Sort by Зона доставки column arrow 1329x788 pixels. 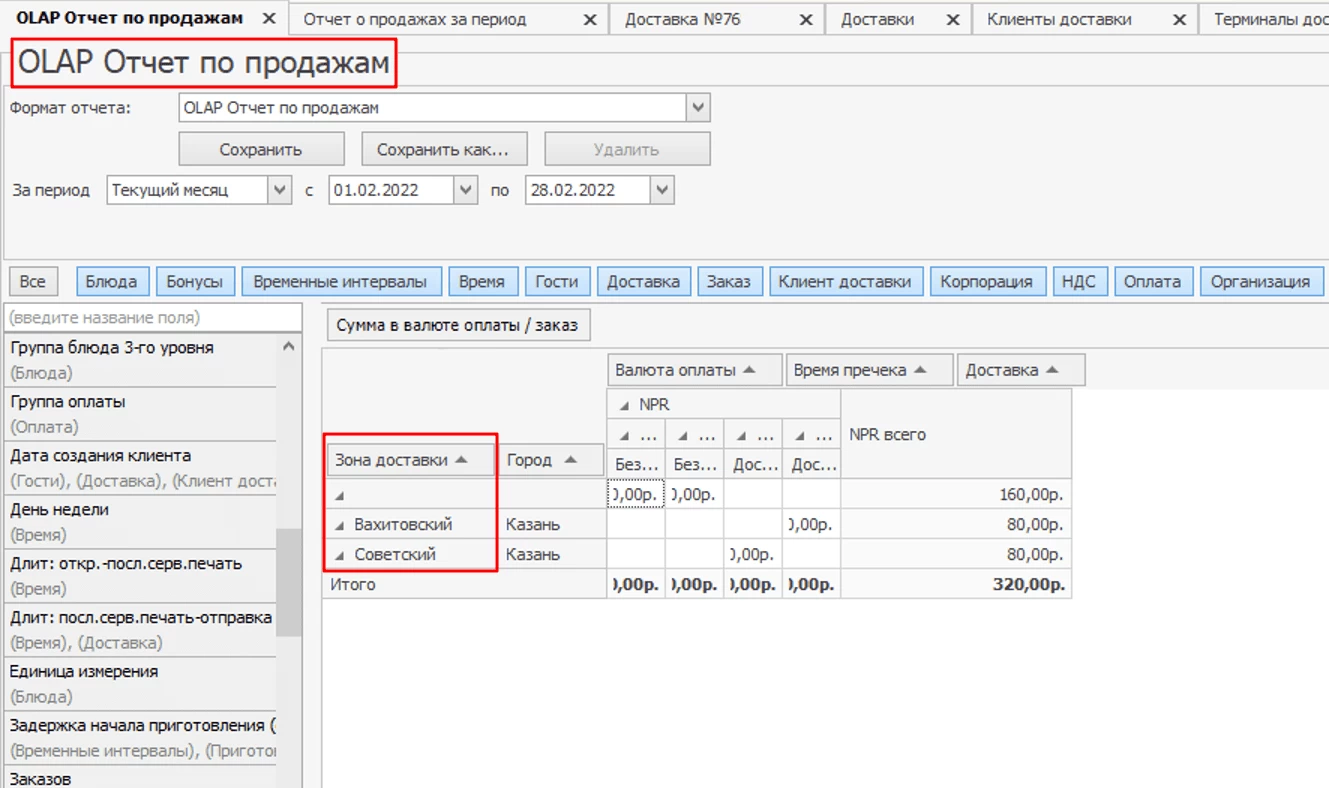[461, 460]
